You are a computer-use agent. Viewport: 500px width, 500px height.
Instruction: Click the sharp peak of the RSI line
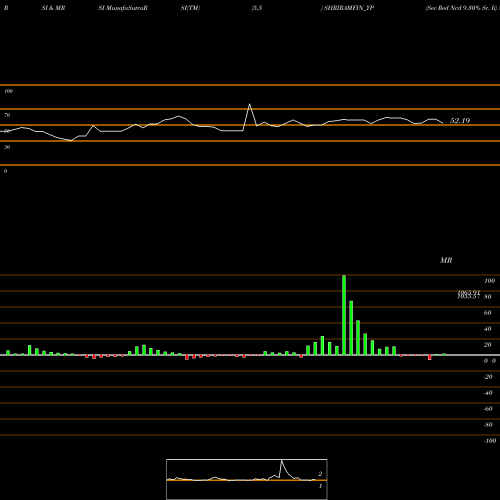pos(249,105)
